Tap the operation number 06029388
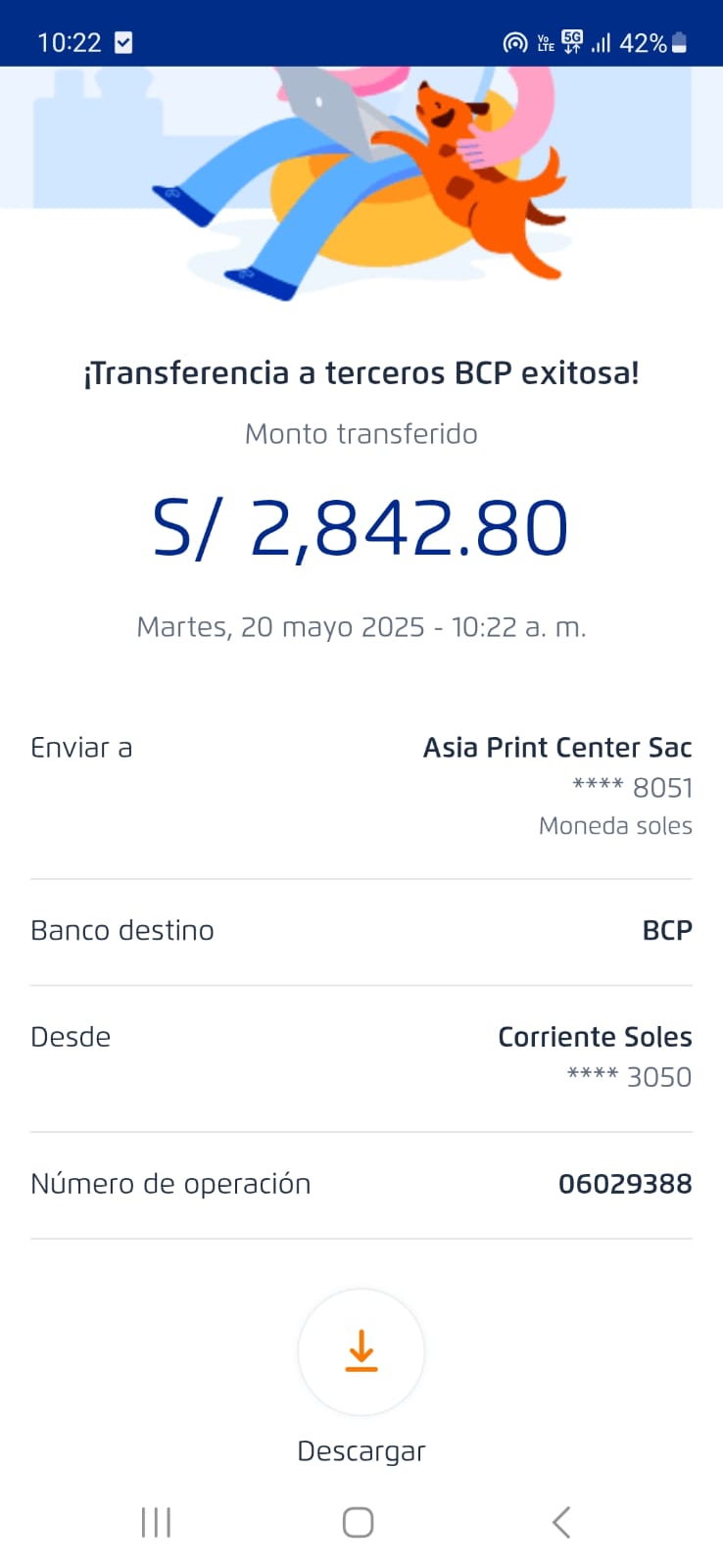The width and height of the screenshot is (723, 1568). pos(625,1184)
